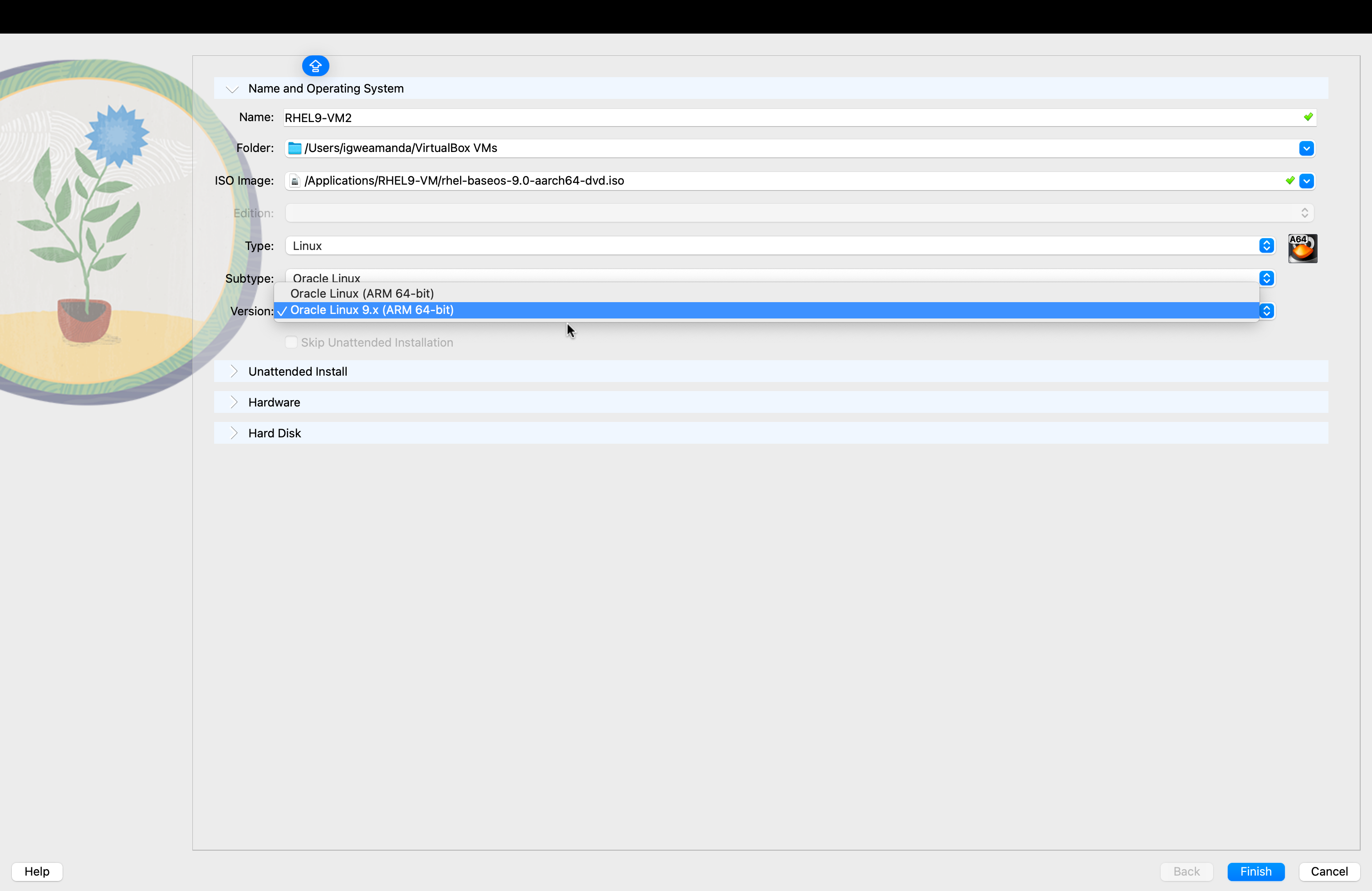Expand the Hardware section

(234, 402)
